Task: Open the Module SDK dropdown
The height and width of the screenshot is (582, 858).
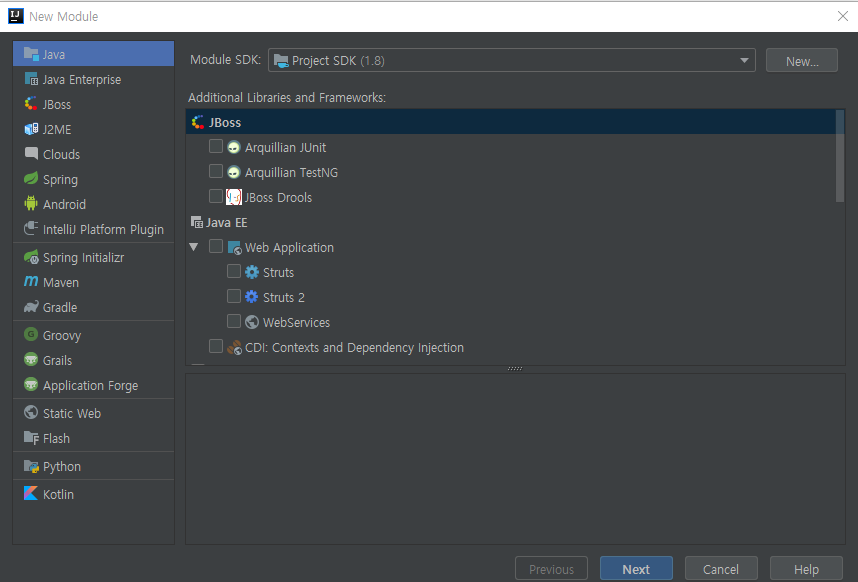Action: [512, 60]
